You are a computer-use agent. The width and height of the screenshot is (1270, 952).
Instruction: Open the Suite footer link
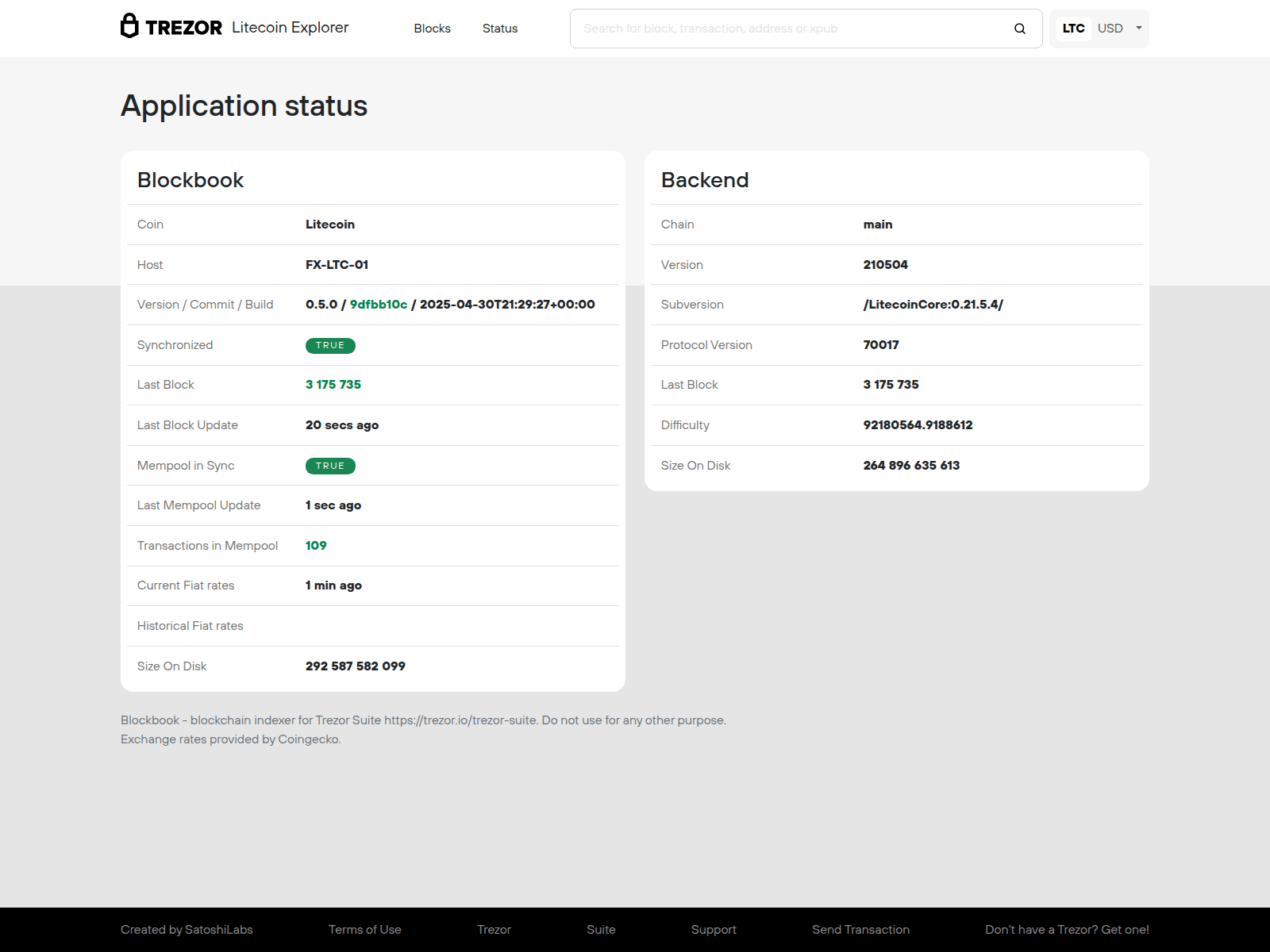[601, 930]
